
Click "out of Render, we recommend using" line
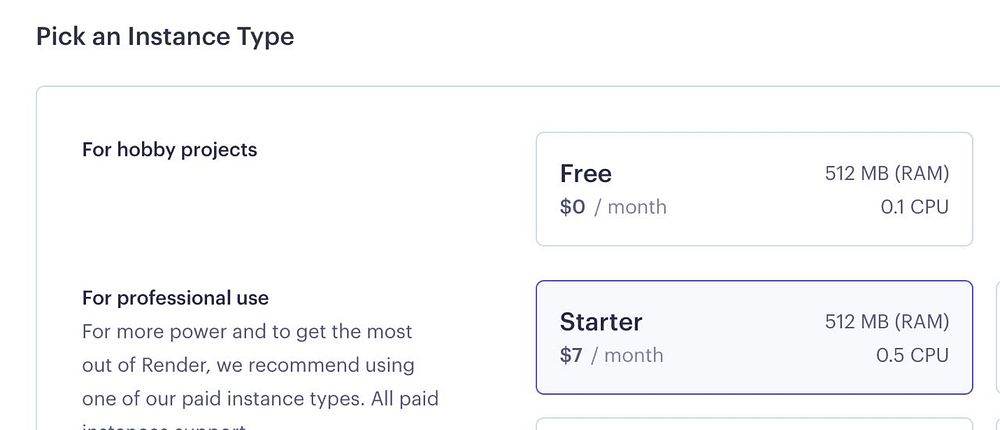tap(248, 364)
